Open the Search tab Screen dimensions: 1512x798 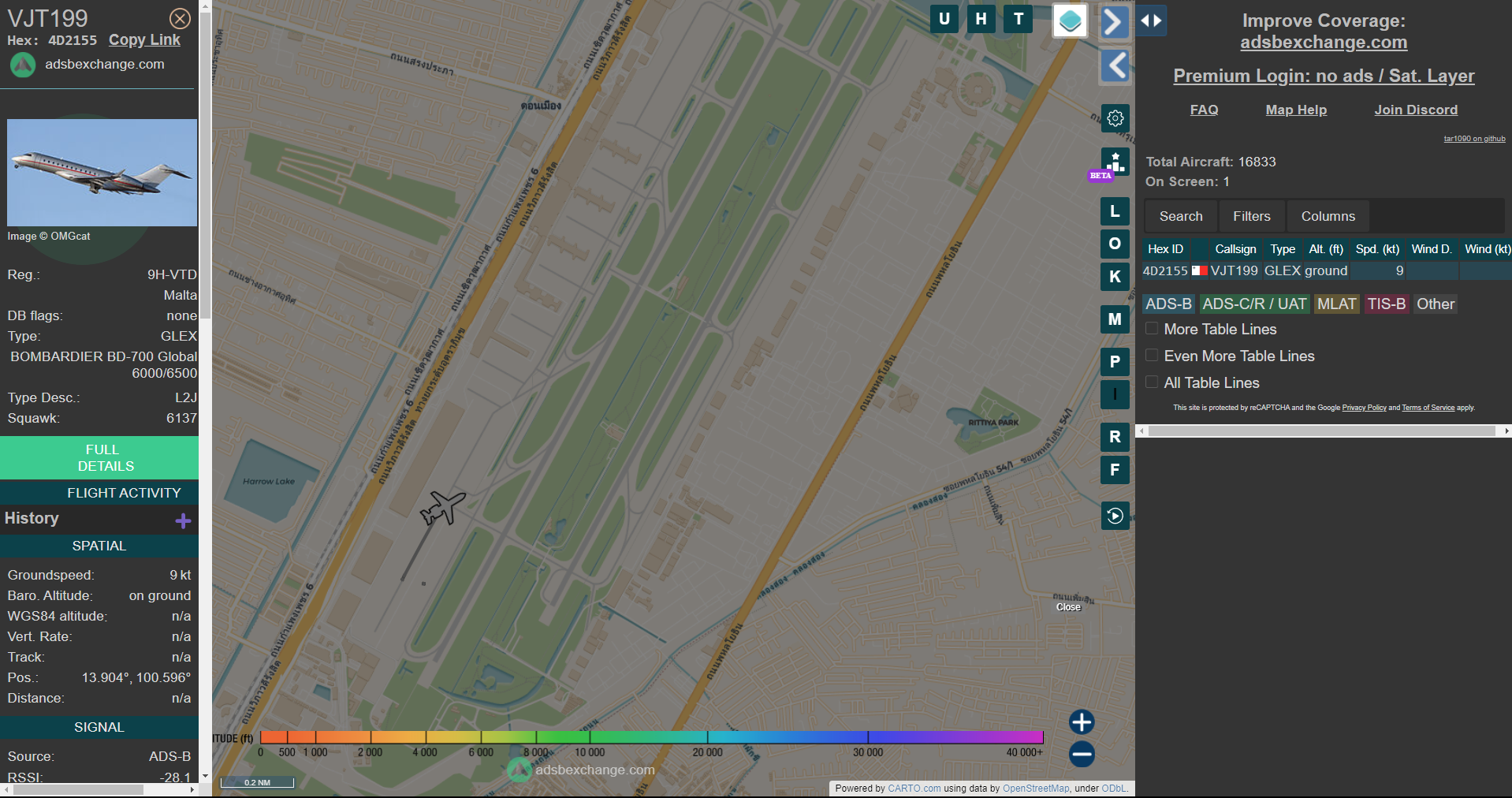point(1181,216)
